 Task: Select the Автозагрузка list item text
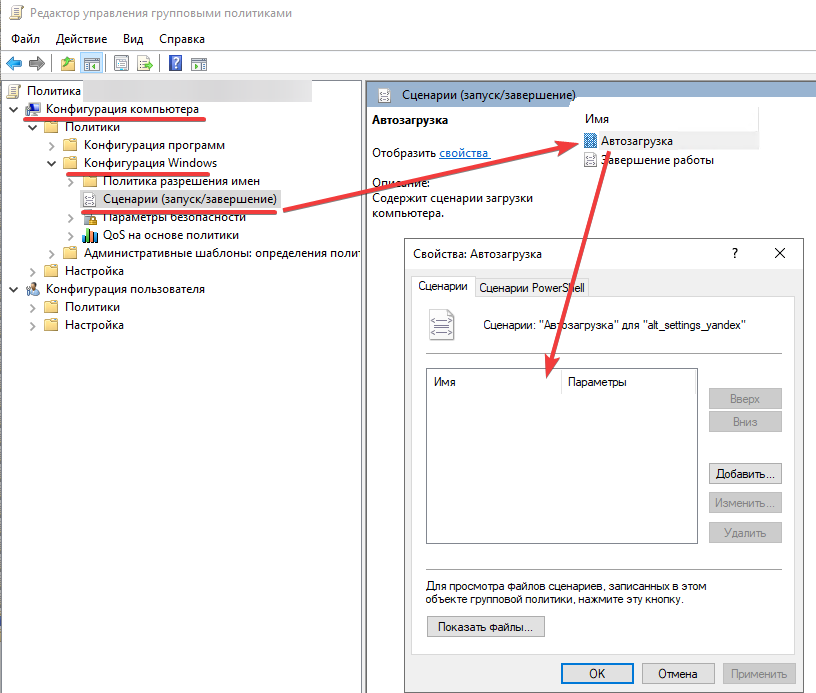[637, 141]
